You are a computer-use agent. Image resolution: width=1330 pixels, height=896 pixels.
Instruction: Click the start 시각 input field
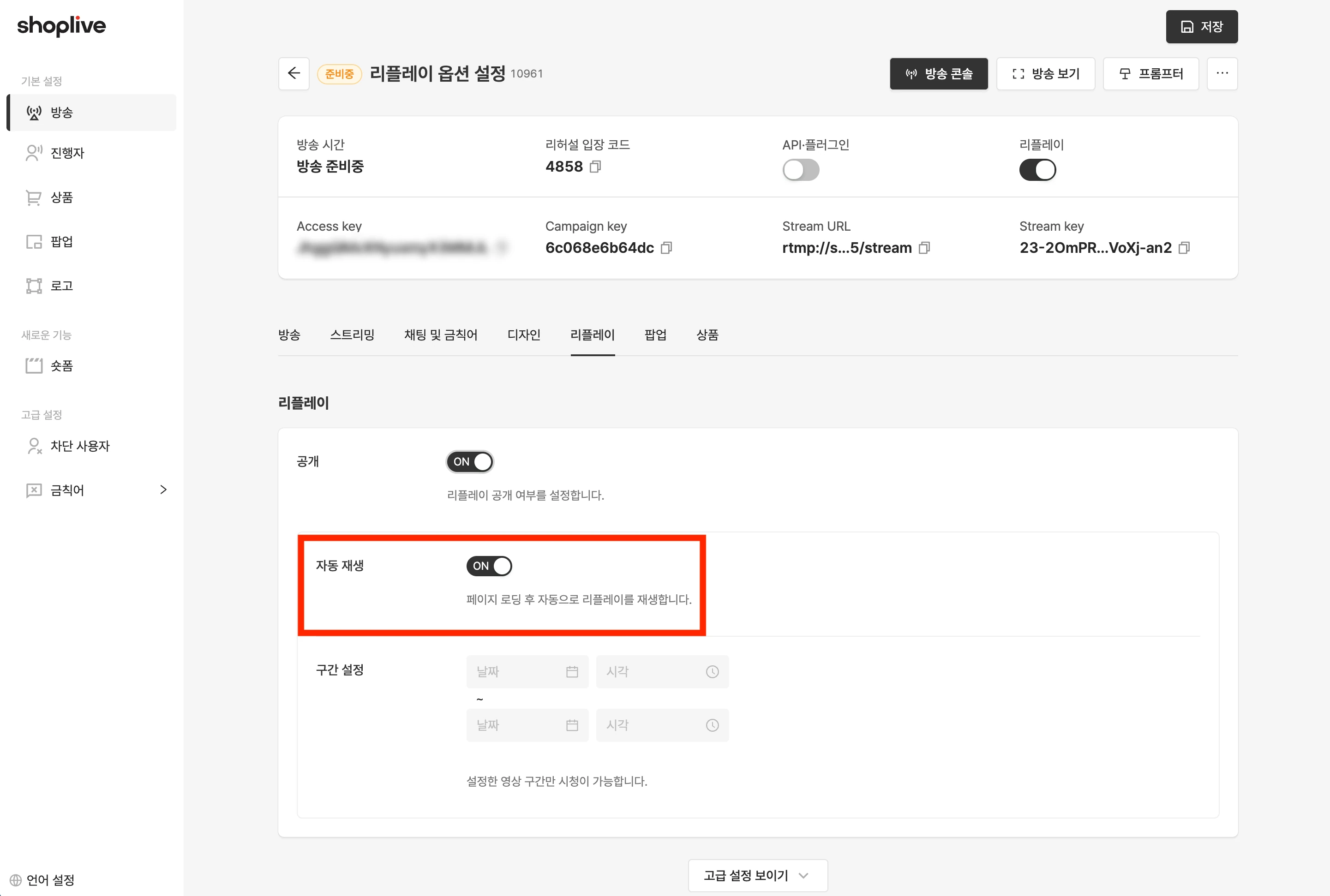click(662, 671)
